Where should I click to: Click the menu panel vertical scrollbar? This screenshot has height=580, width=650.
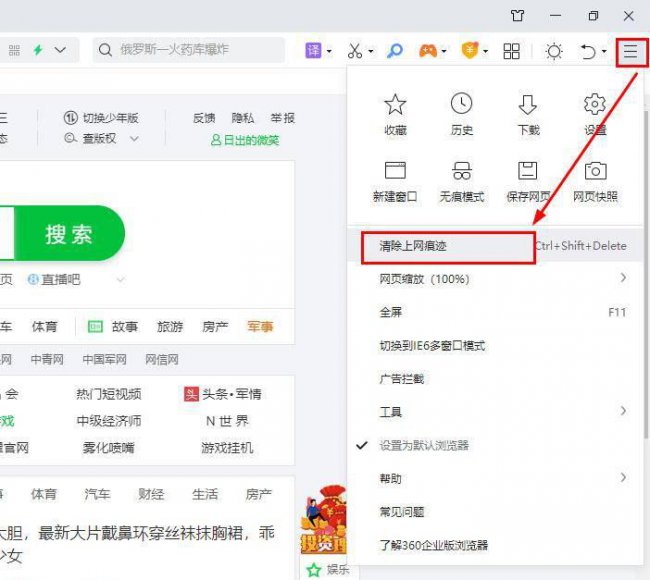[x=646, y=274]
